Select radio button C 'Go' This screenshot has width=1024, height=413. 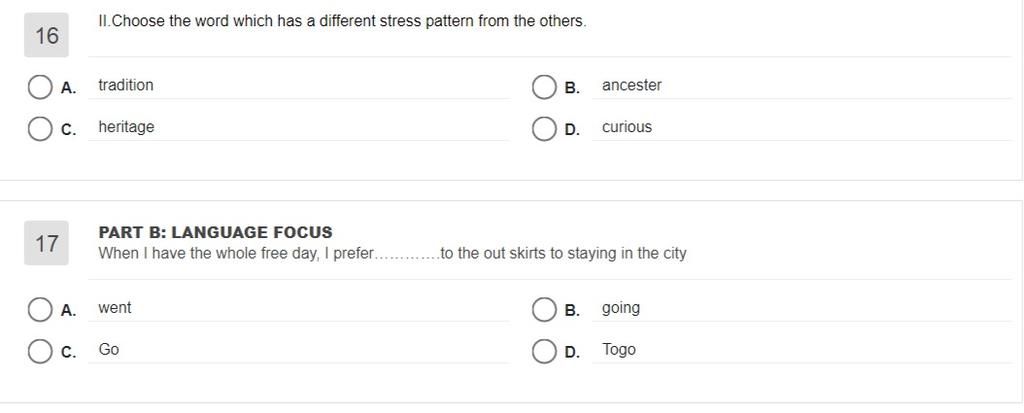pos(40,352)
